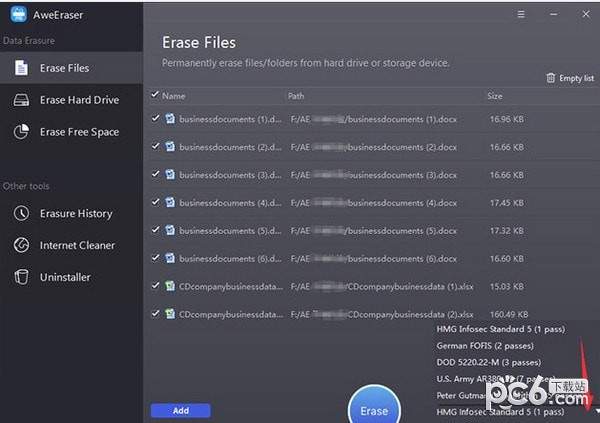
Task: Click the Empty list trash icon
Action: 550,78
